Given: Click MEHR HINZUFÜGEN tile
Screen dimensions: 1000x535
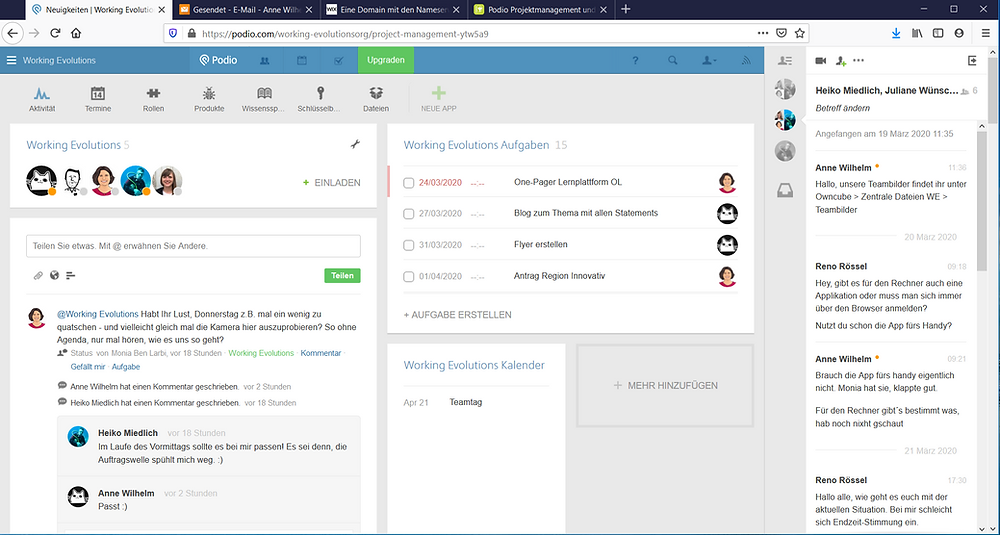Looking at the screenshot, I should [665, 386].
